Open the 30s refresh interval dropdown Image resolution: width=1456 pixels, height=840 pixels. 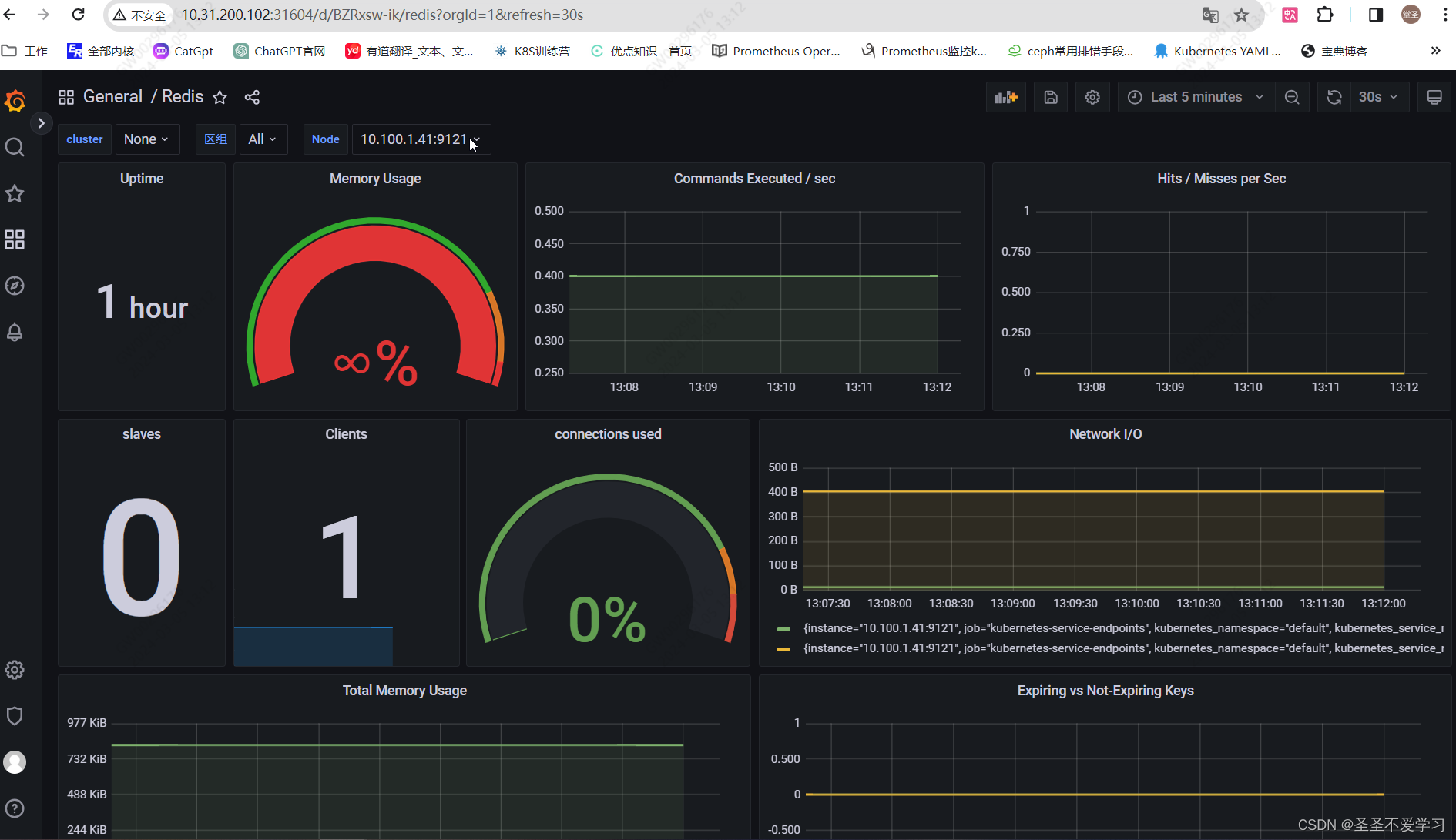pos(1379,97)
